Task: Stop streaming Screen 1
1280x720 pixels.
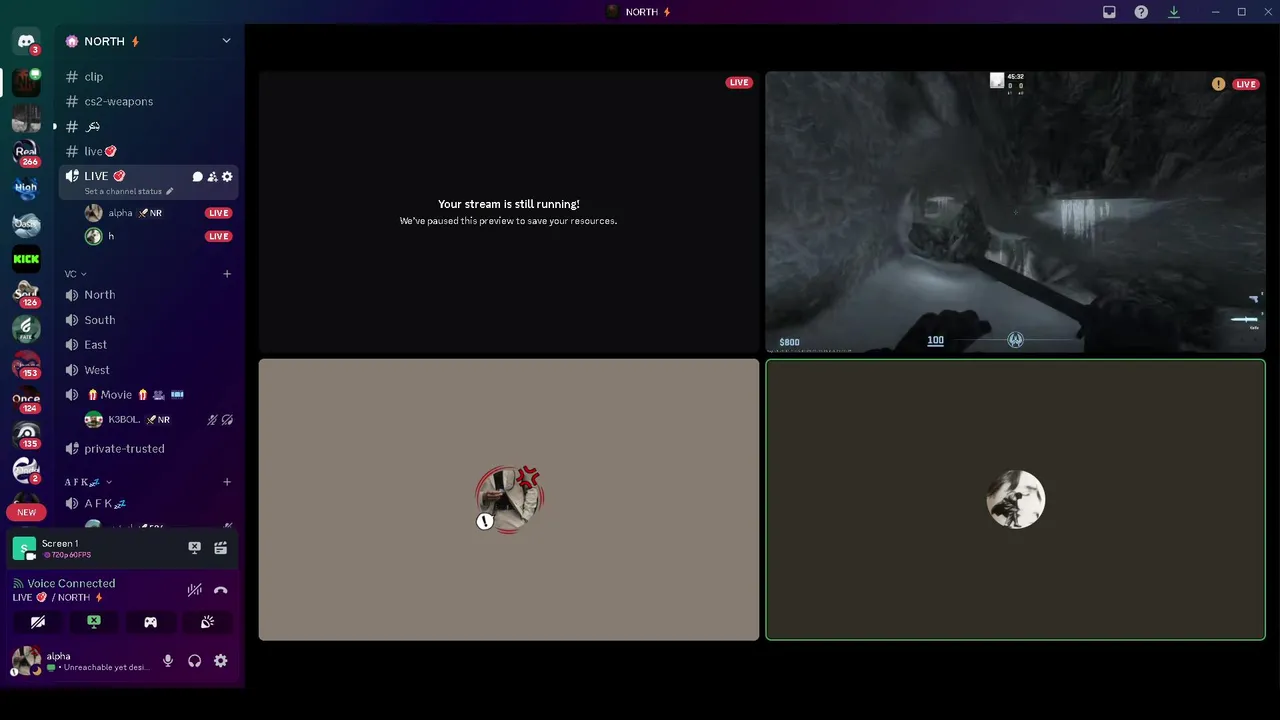Action: click(x=194, y=548)
